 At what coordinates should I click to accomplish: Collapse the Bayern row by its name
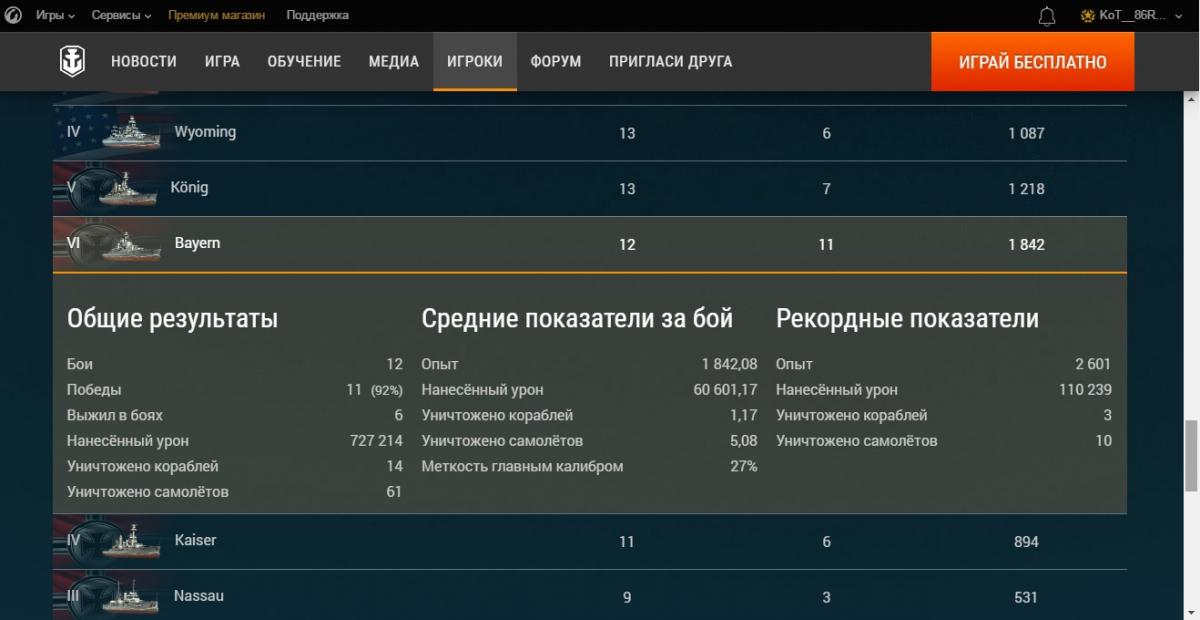[197, 244]
